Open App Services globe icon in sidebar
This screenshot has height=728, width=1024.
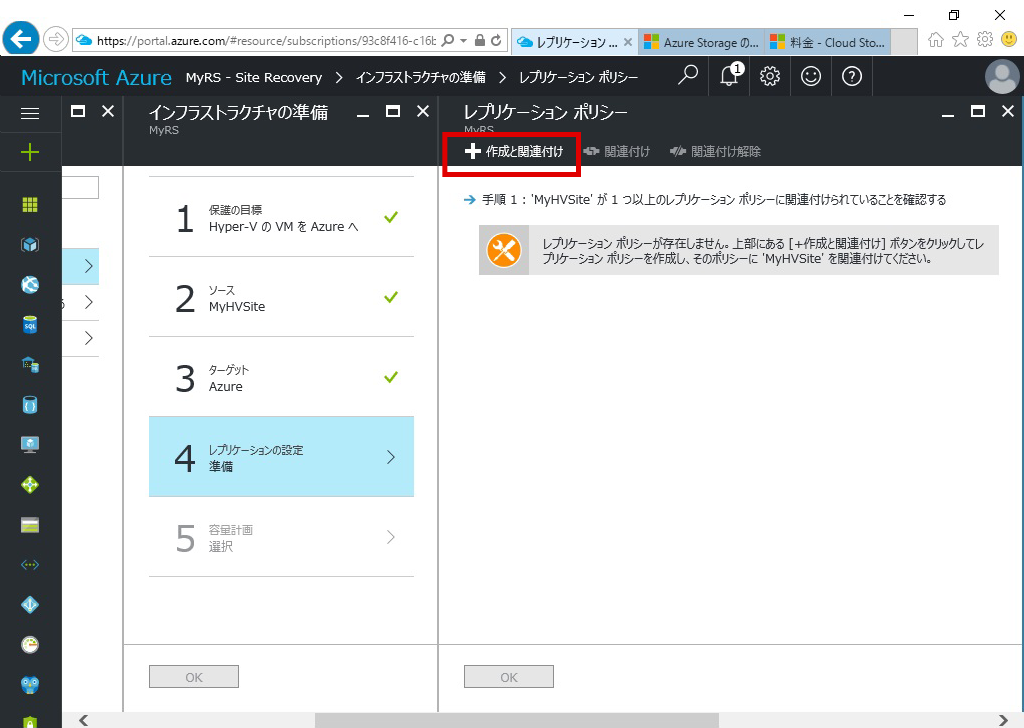click(30, 285)
